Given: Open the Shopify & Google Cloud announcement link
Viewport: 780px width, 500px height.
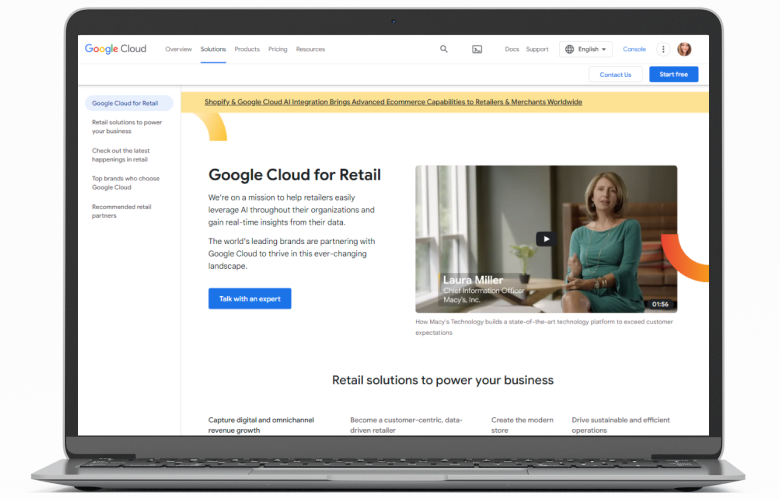Looking at the screenshot, I should [x=393, y=102].
